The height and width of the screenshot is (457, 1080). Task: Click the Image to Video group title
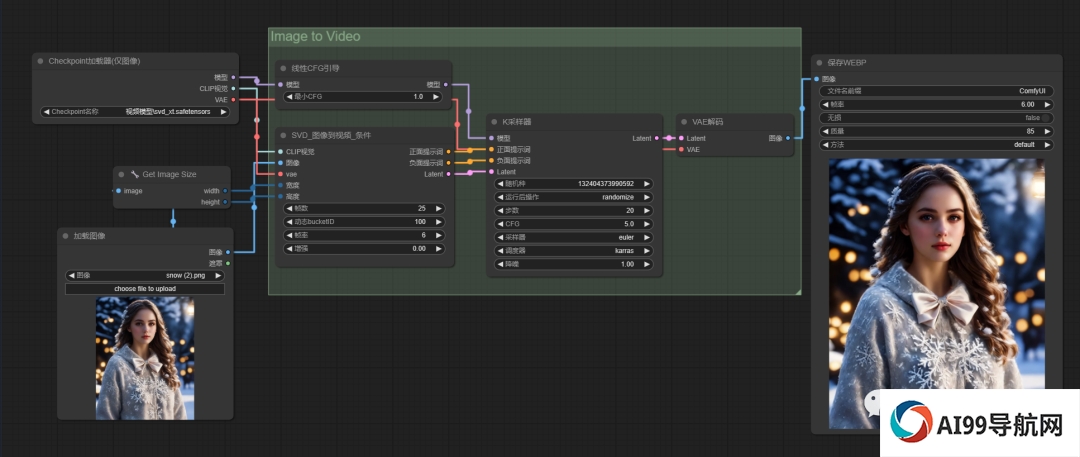pyautogui.click(x=315, y=37)
